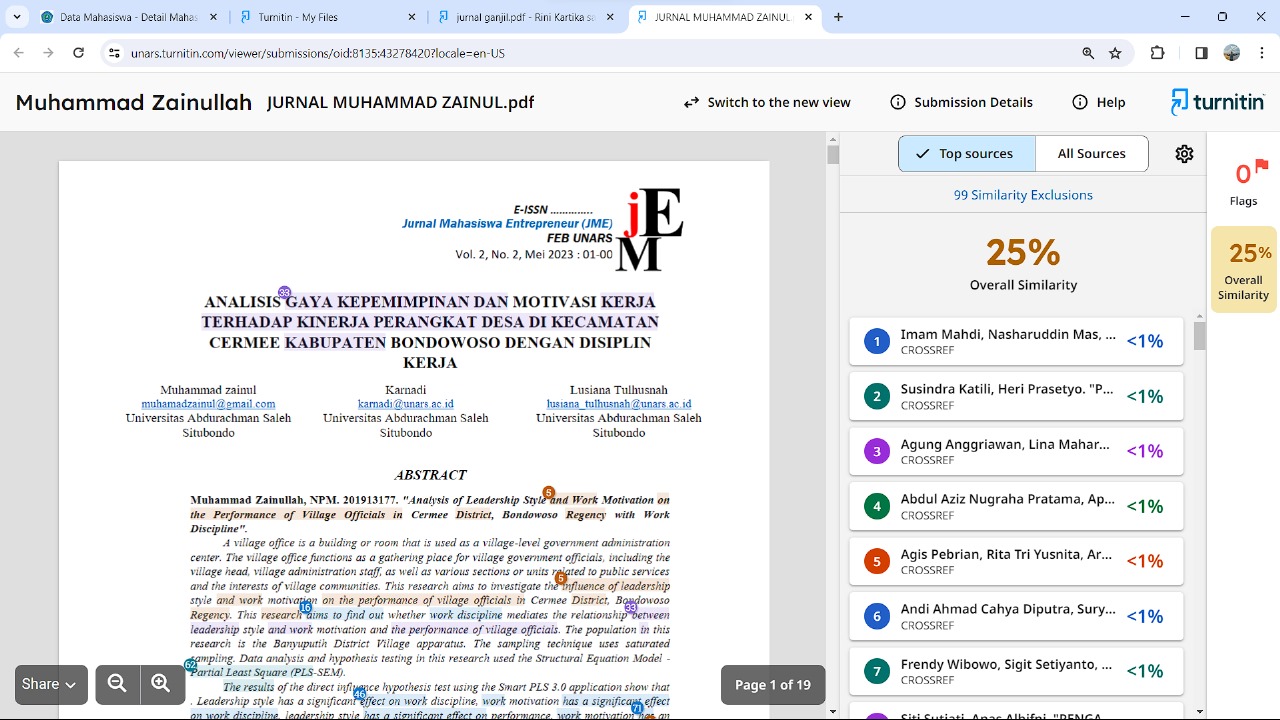Open browser side panel icon
The height and width of the screenshot is (720, 1280).
pos(1202,53)
